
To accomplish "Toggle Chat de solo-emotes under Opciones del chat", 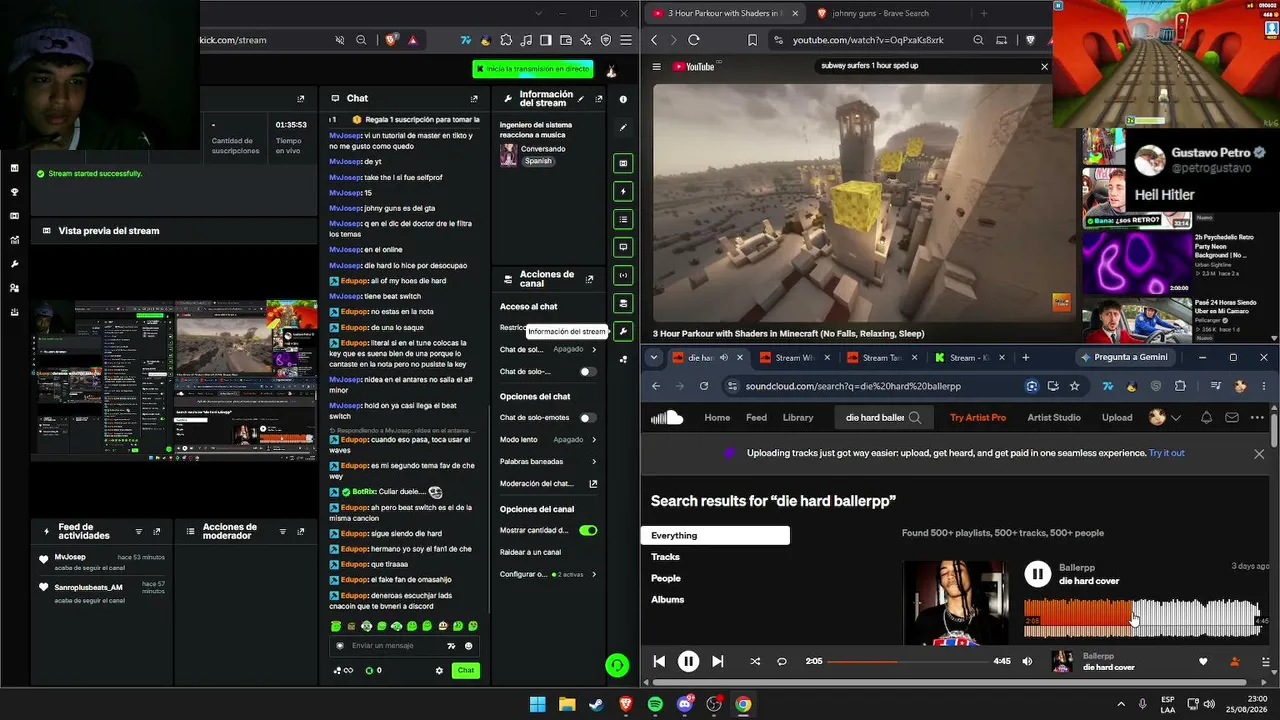I will [588, 418].
